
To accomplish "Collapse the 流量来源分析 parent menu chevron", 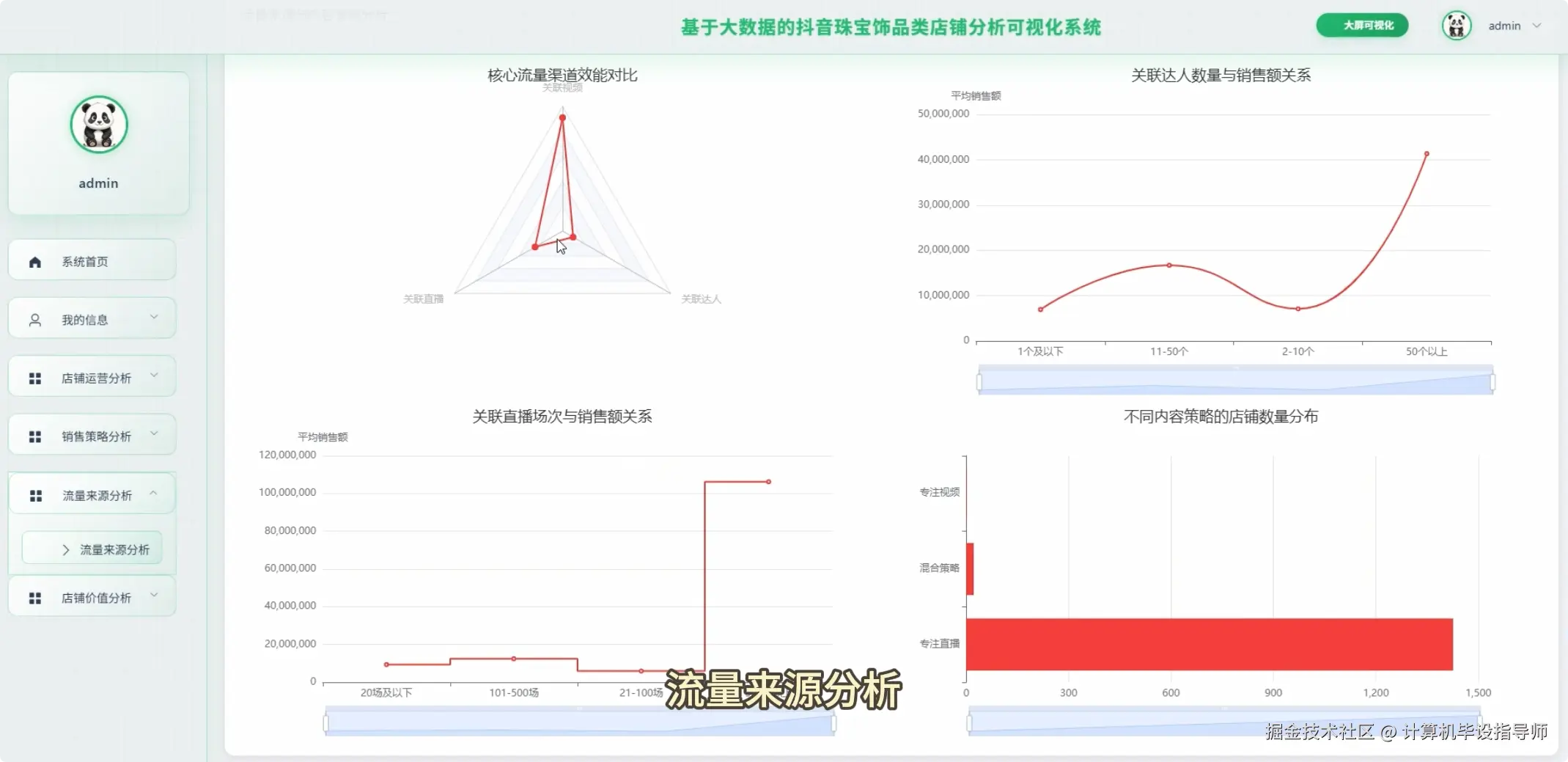I will point(153,493).
